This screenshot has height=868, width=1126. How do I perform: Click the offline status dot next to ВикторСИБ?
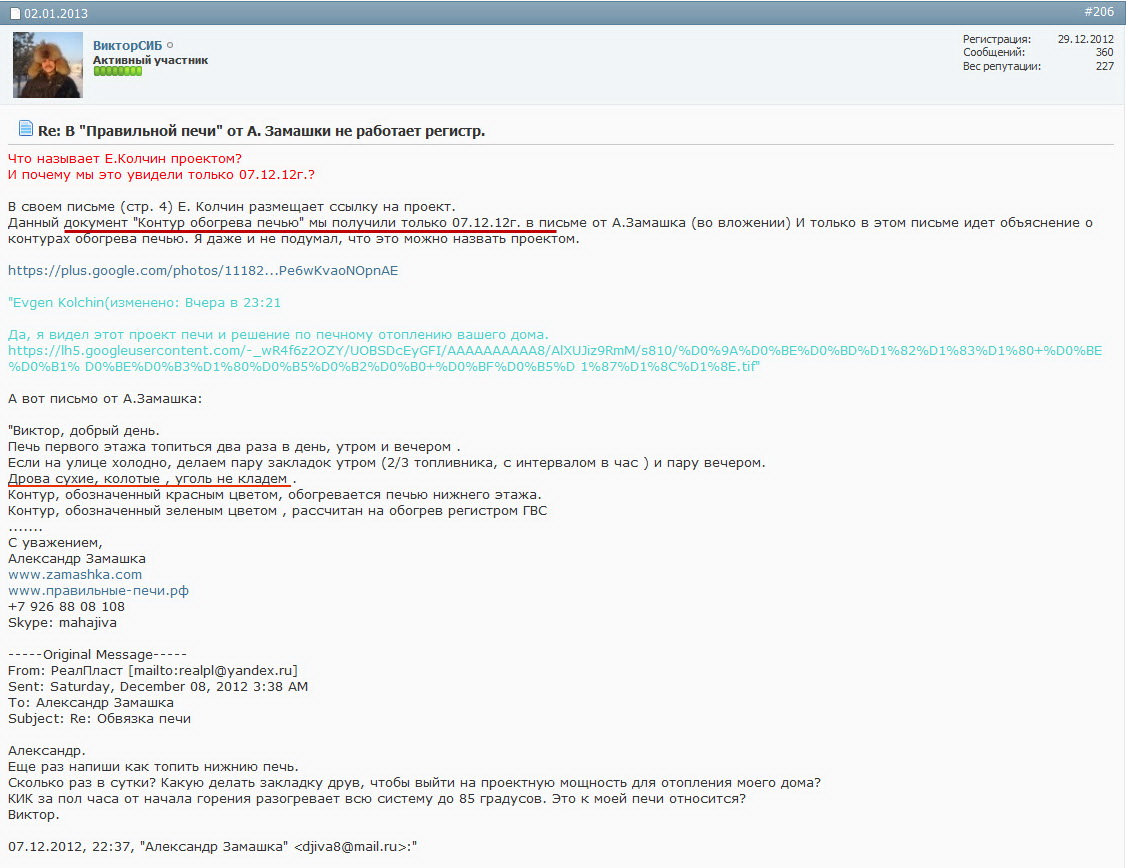(170, 46)
